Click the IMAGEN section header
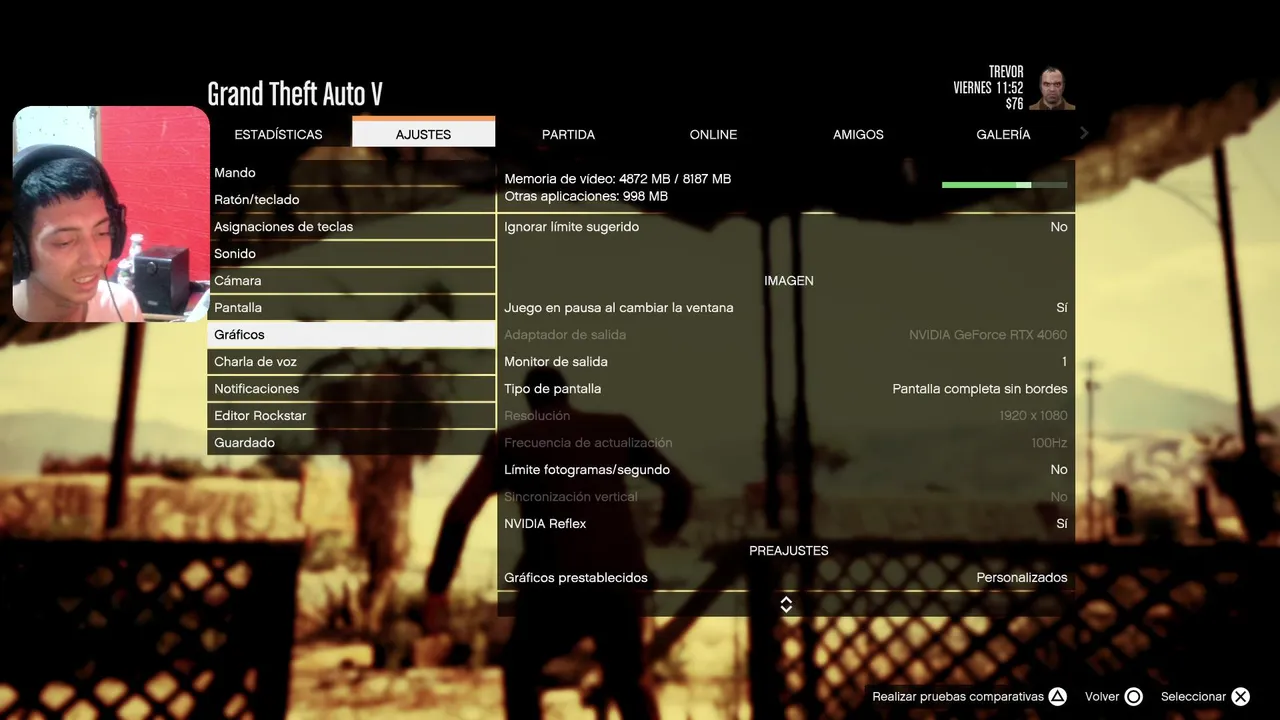 pos(789,281)
